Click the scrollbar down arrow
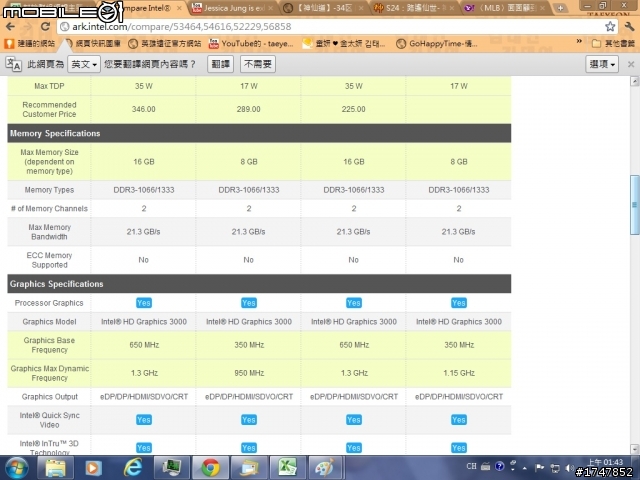The width and height of the screenshot is (640, 480). tap(634, 449)
